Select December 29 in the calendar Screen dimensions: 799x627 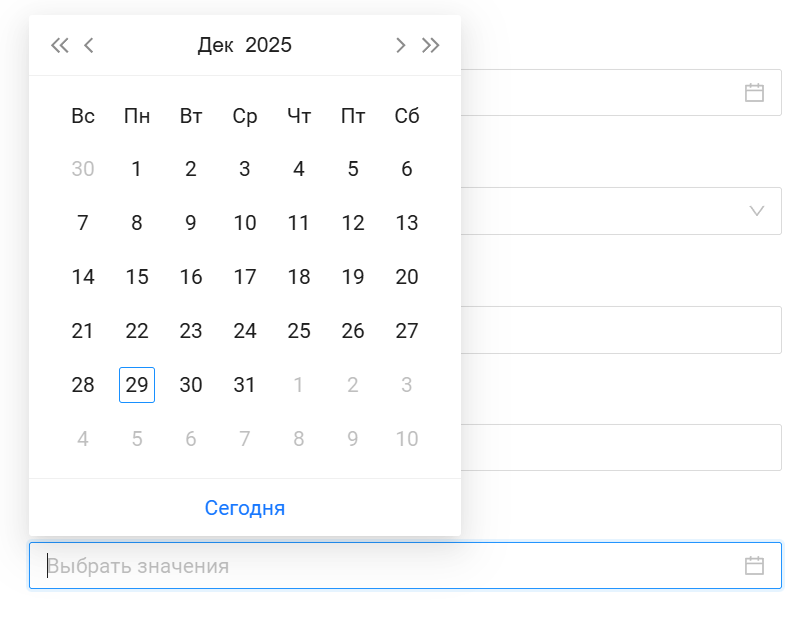point(137,385)
